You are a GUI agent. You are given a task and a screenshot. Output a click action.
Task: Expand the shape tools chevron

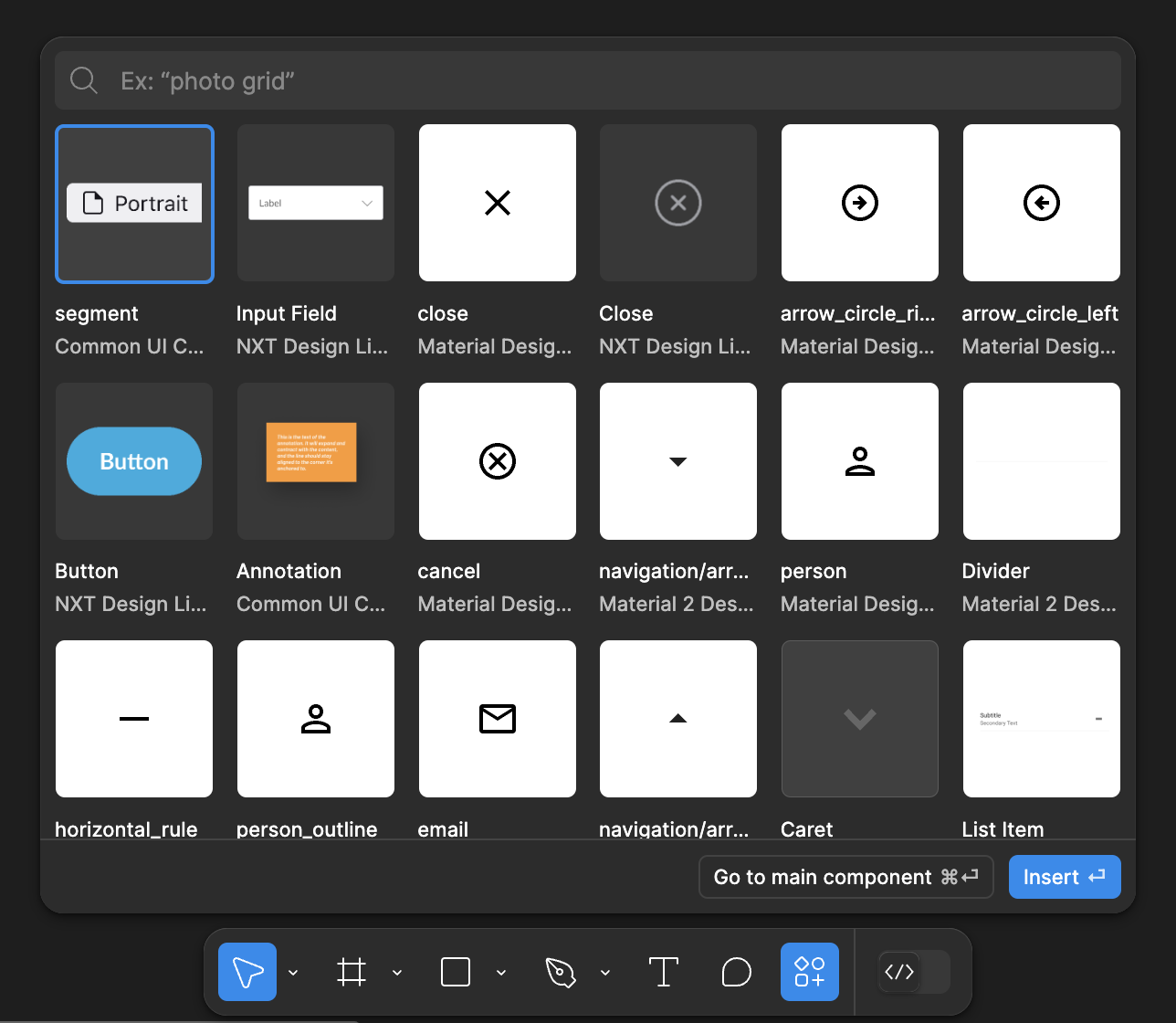[501, 973]
